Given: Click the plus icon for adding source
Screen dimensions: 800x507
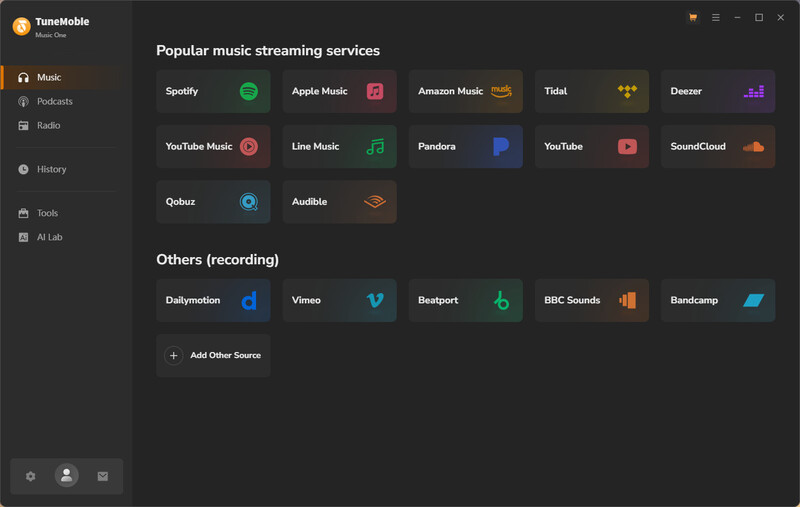Looking at the screenshot, I should (173, 355).
